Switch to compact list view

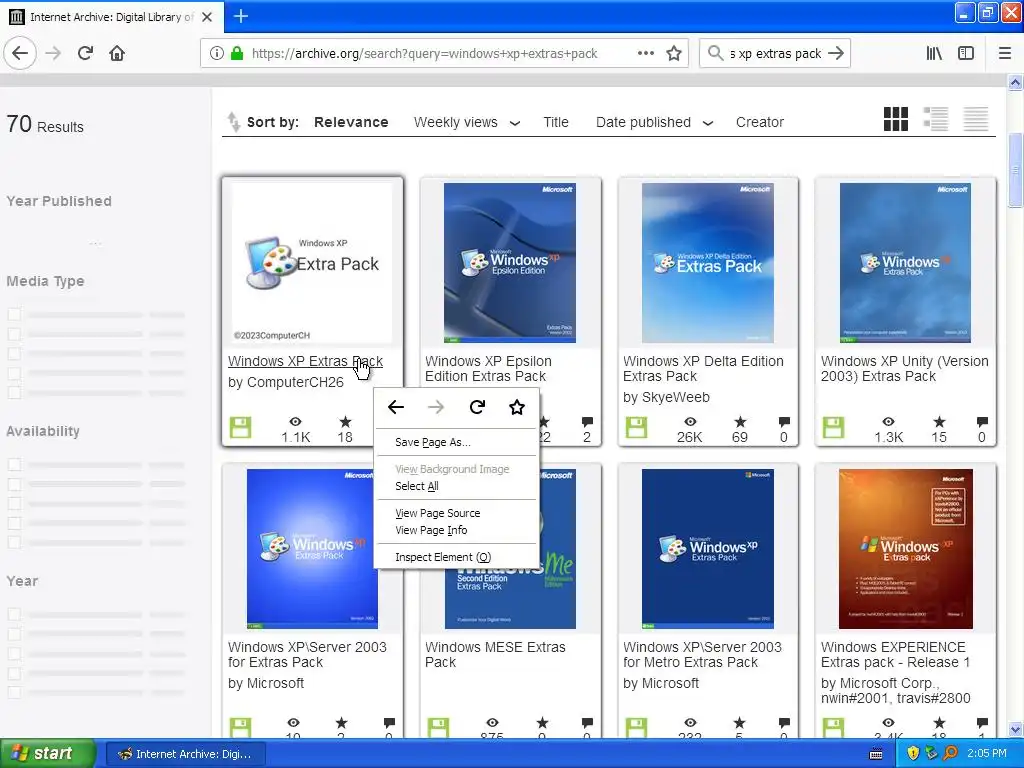976,120
